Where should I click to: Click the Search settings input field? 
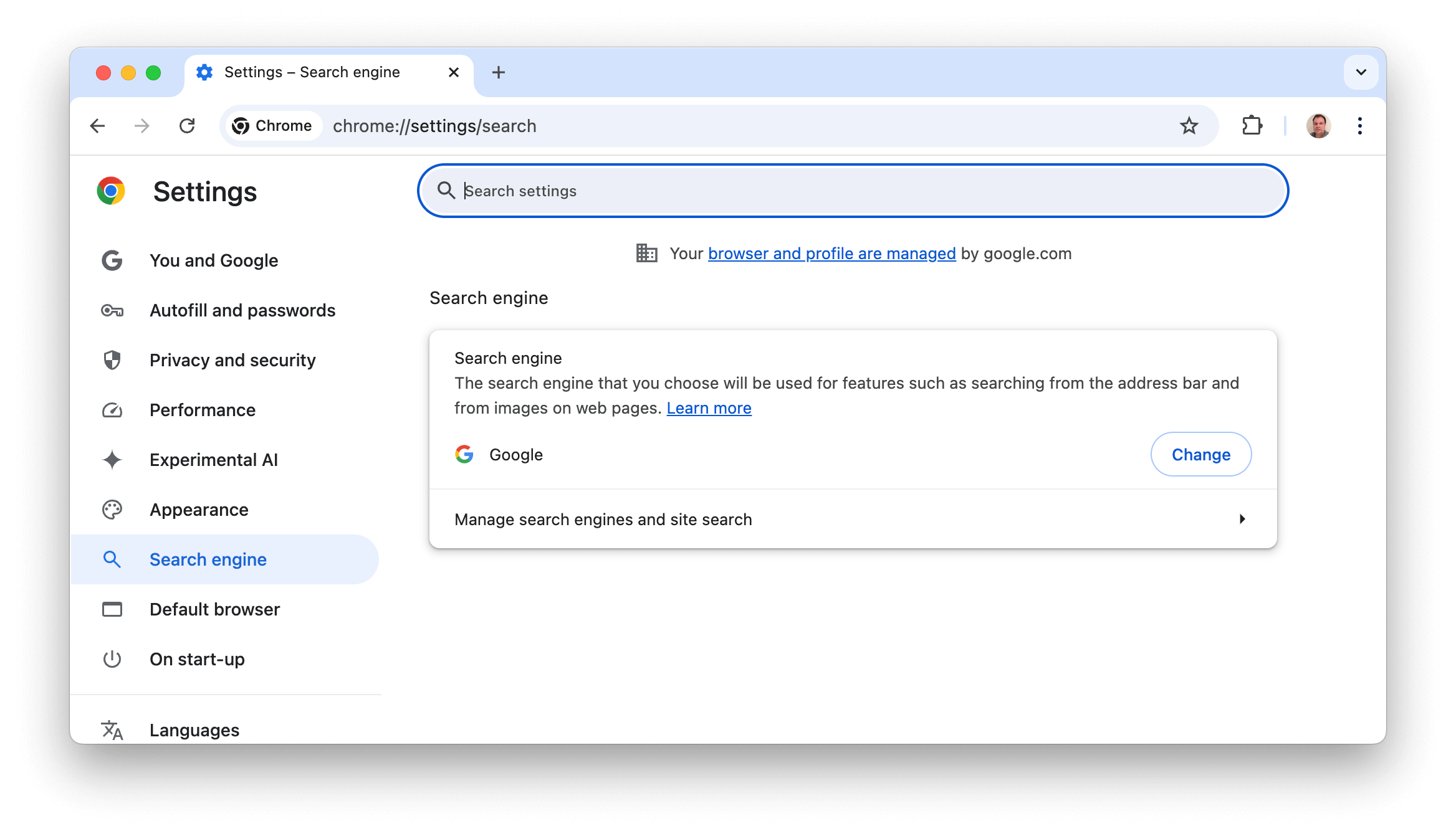coord(854,191)
